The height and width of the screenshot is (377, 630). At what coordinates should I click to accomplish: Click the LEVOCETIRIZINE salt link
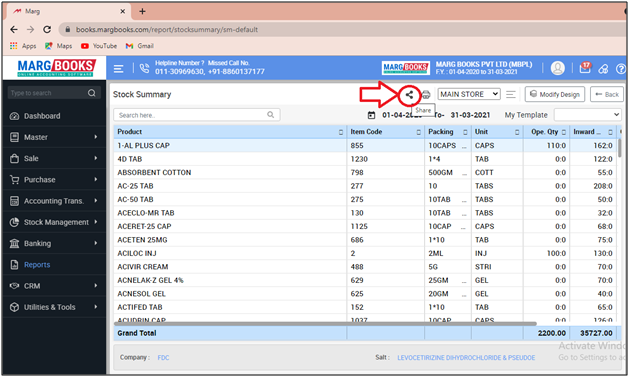coord(466,357)
